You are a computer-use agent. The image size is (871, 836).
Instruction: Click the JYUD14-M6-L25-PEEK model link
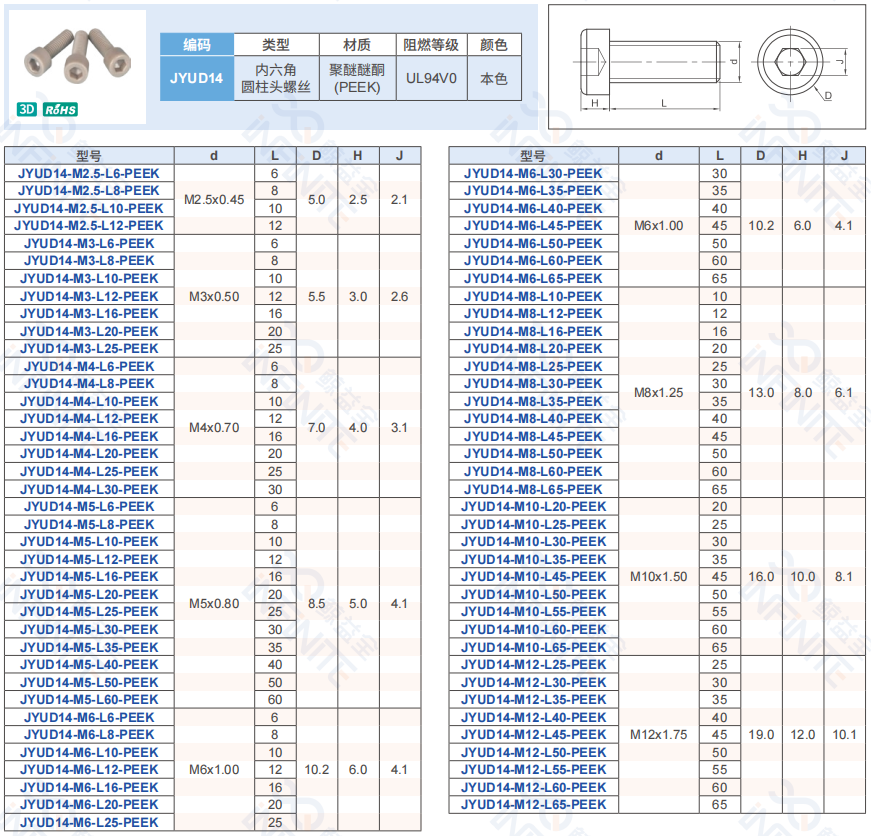point(89,822)
